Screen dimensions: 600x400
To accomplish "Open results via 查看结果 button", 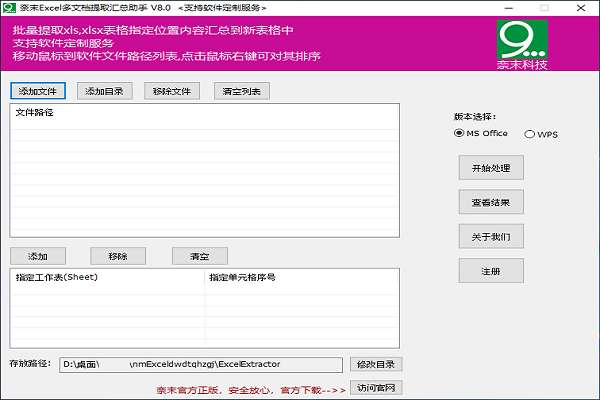I will [490, 203].
